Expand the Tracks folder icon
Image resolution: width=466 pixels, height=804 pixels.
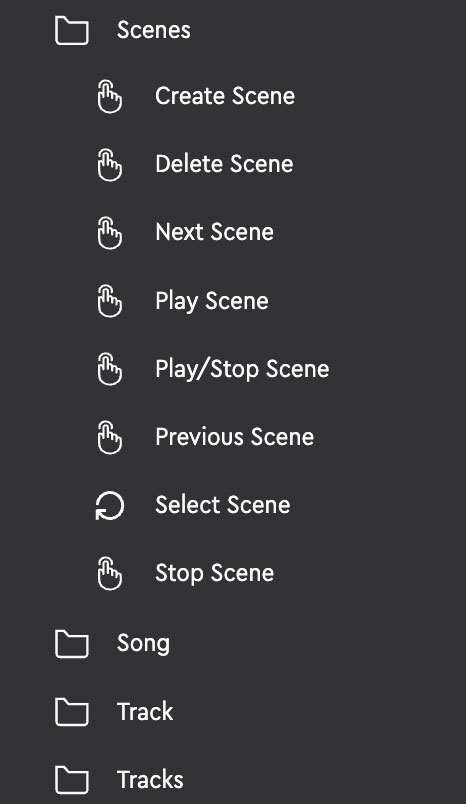coord(72,779)
